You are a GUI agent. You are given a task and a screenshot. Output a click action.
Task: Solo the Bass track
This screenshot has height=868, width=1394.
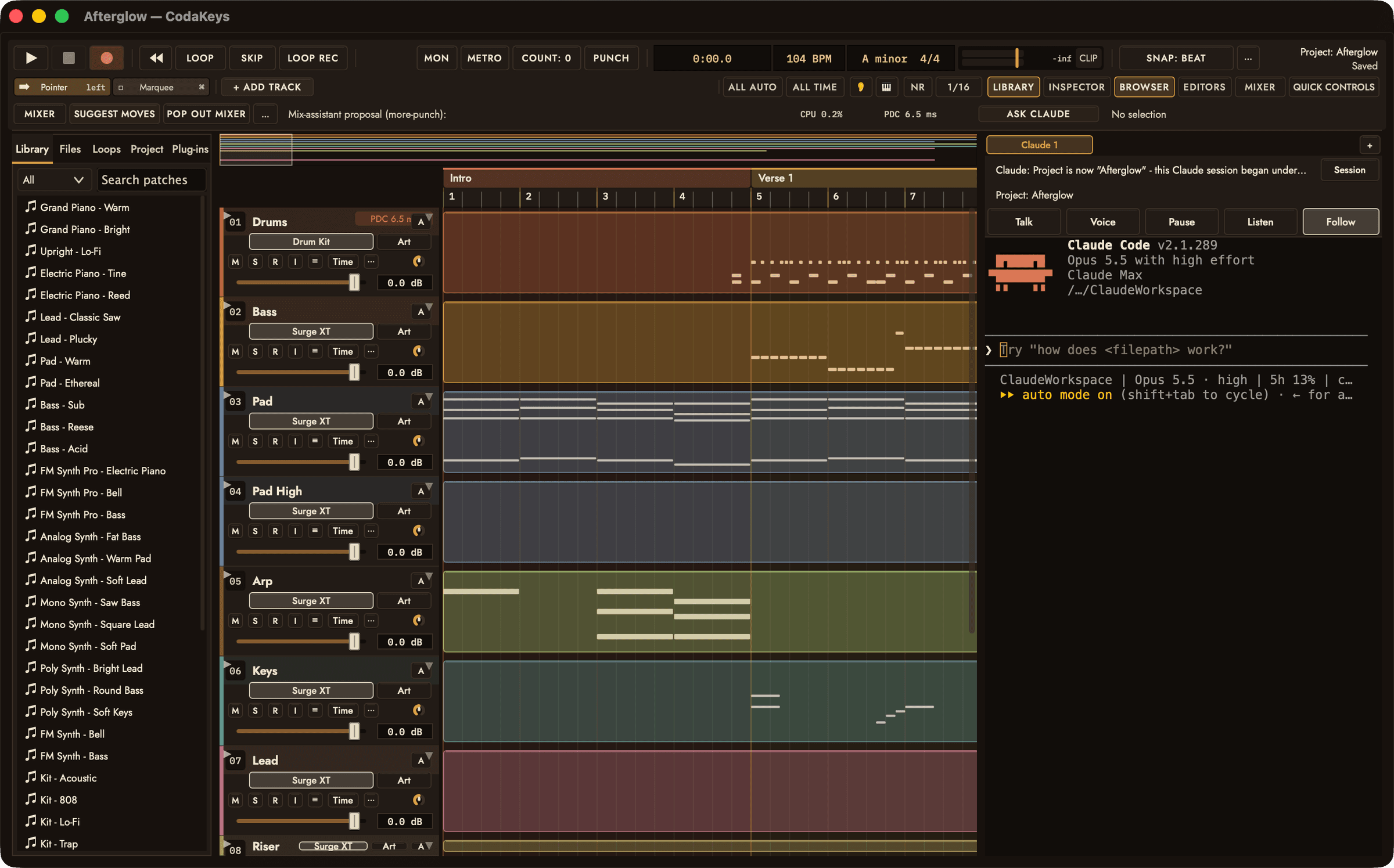pos(255,352)
